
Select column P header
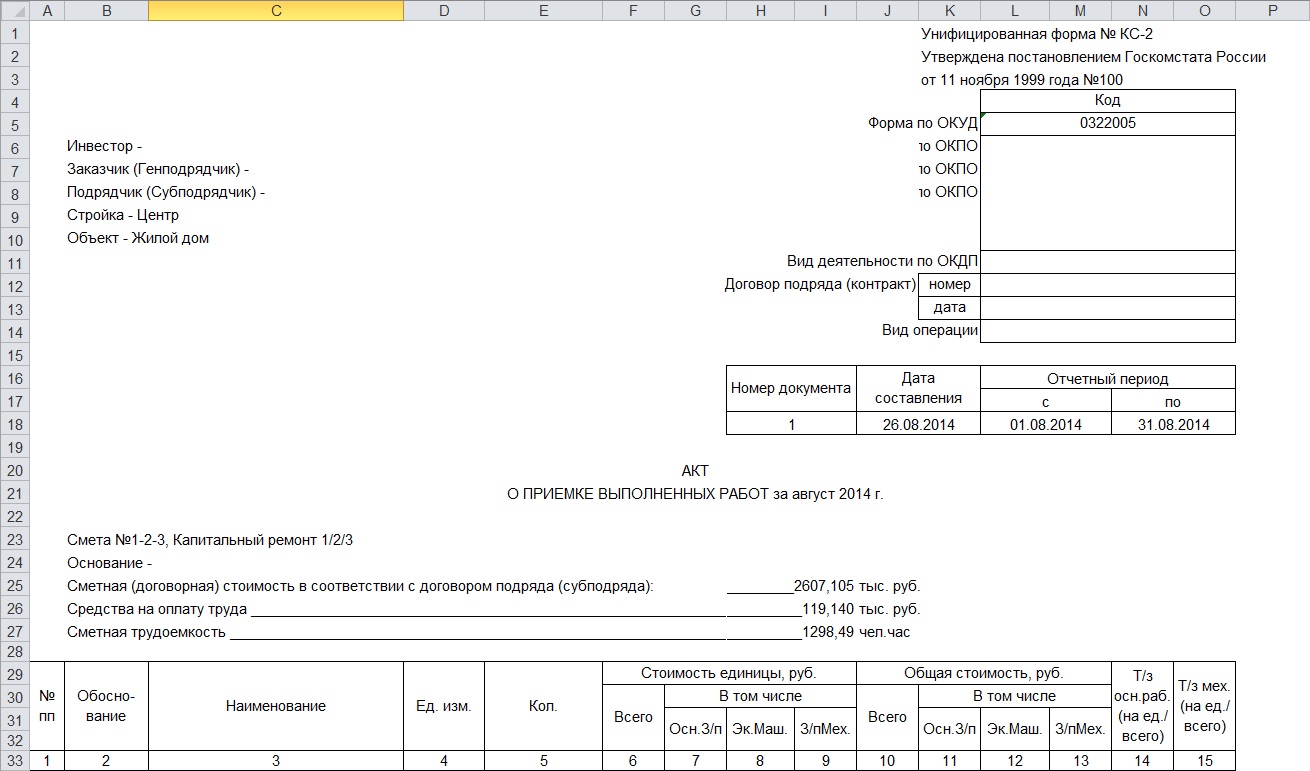(x=1272, y=10)
